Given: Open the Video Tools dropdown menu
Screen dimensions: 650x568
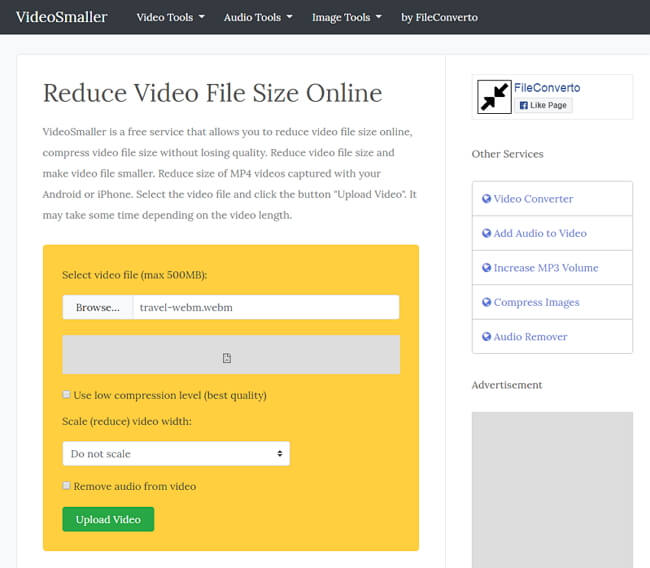Looking at the screenshot, I should pyautogui.click(x=170, y=17).
